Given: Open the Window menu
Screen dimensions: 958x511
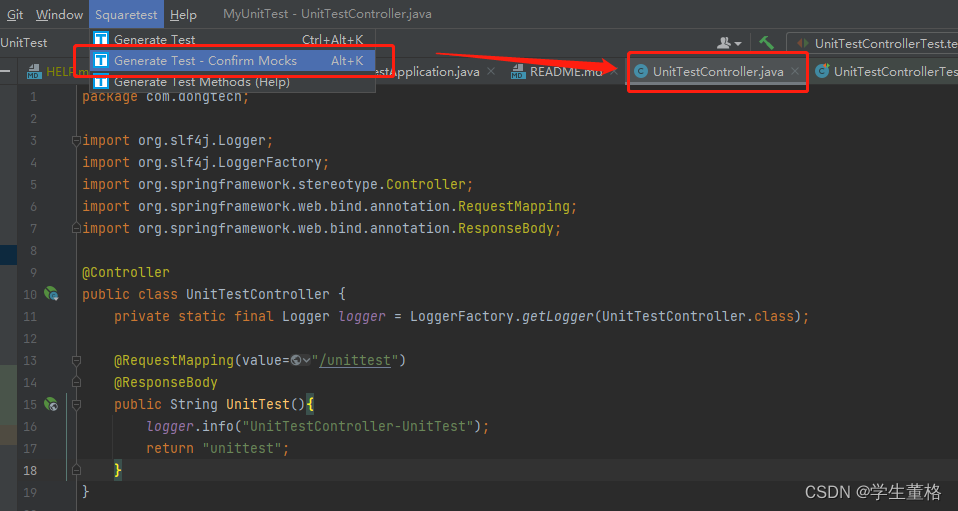Looking at the screenshot, I should click(x=59, y=14).
